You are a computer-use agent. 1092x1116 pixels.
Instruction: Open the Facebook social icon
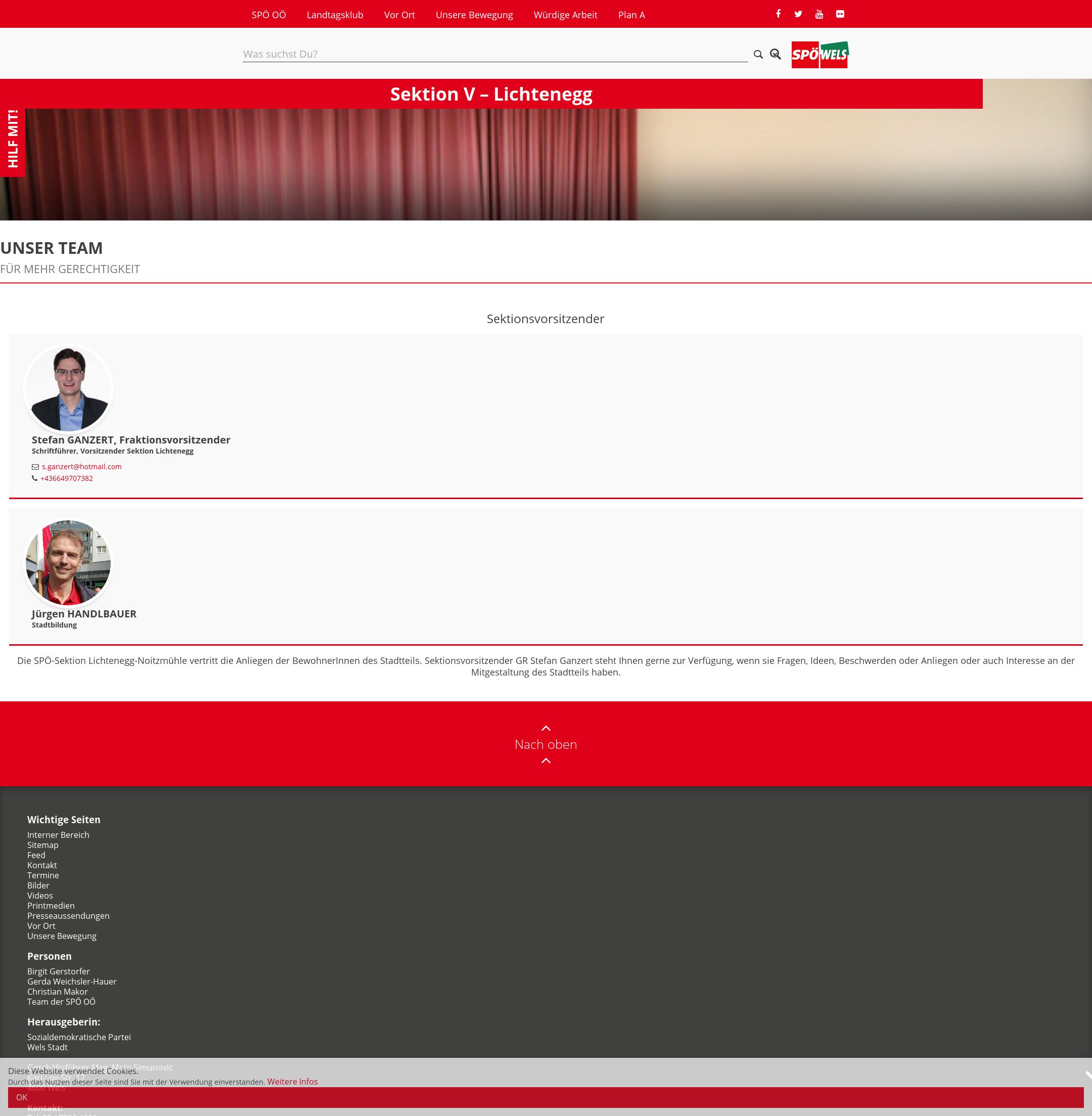(x=778, y=14)
